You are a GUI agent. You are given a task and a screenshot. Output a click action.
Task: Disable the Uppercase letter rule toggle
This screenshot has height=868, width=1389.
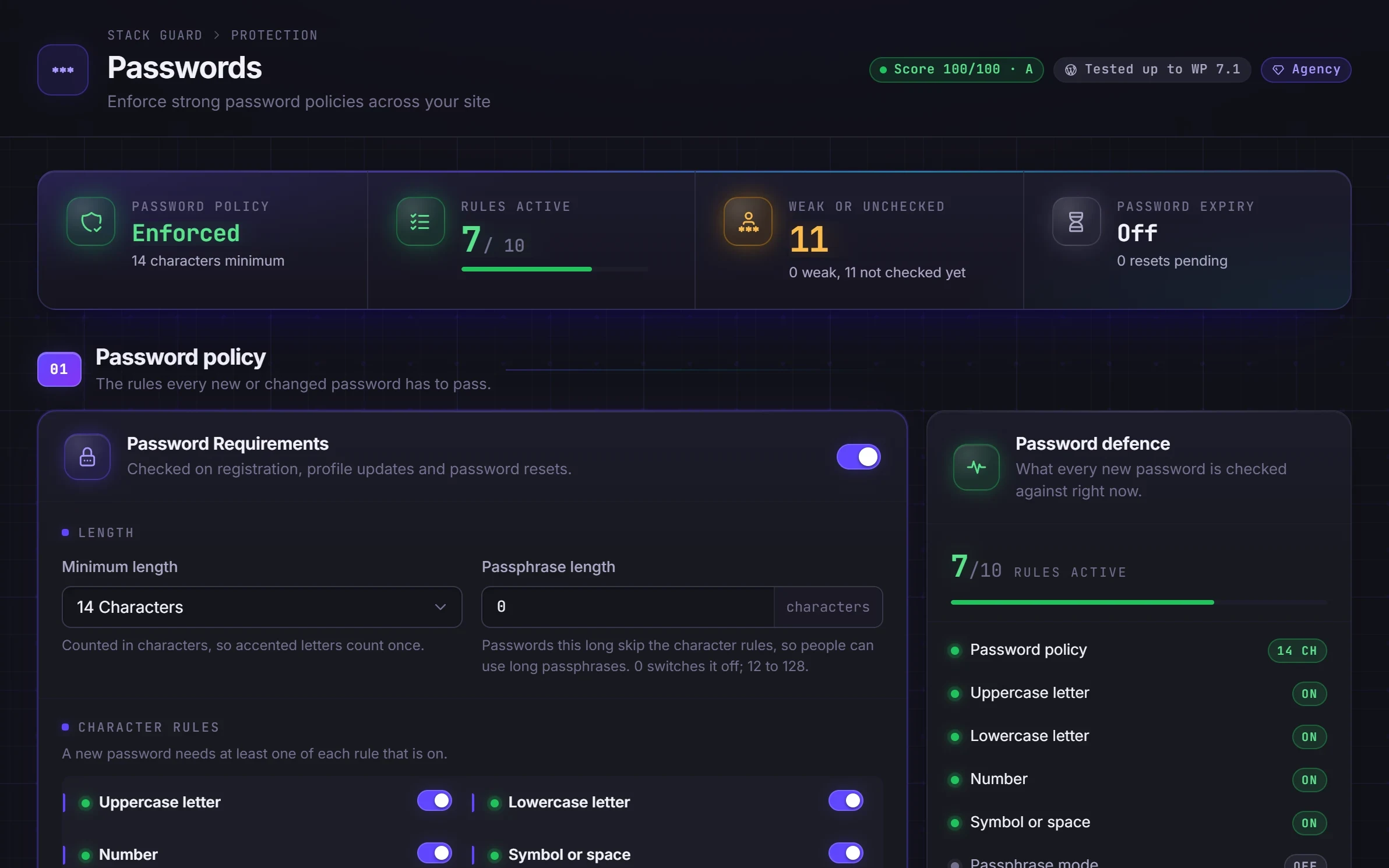[435, 801]
